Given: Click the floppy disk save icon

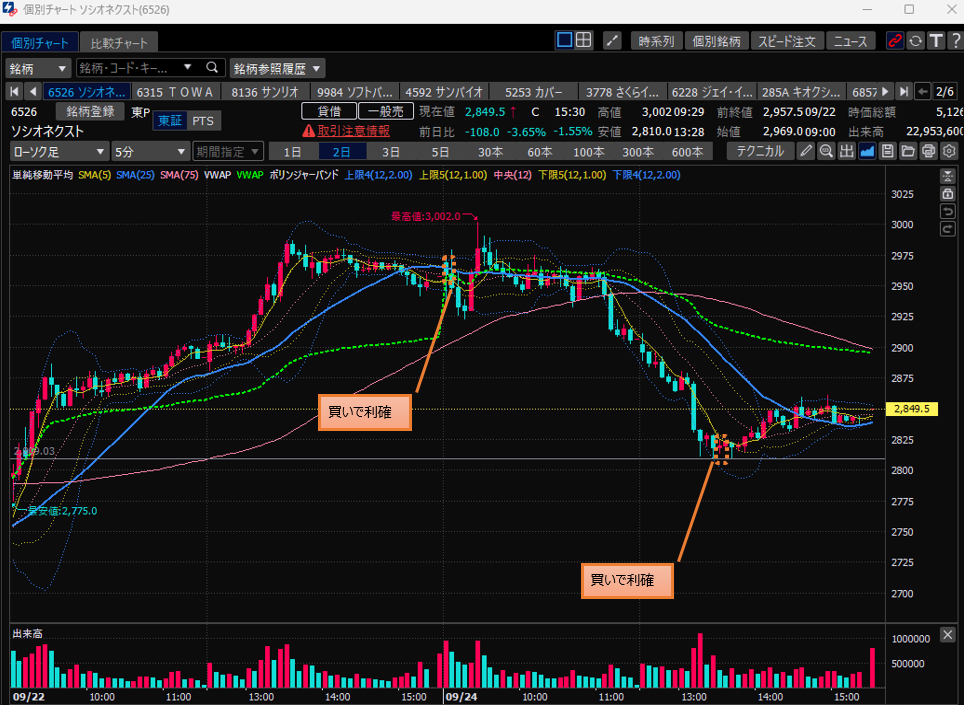Looking at the screenshot, I should click(887, 152).
